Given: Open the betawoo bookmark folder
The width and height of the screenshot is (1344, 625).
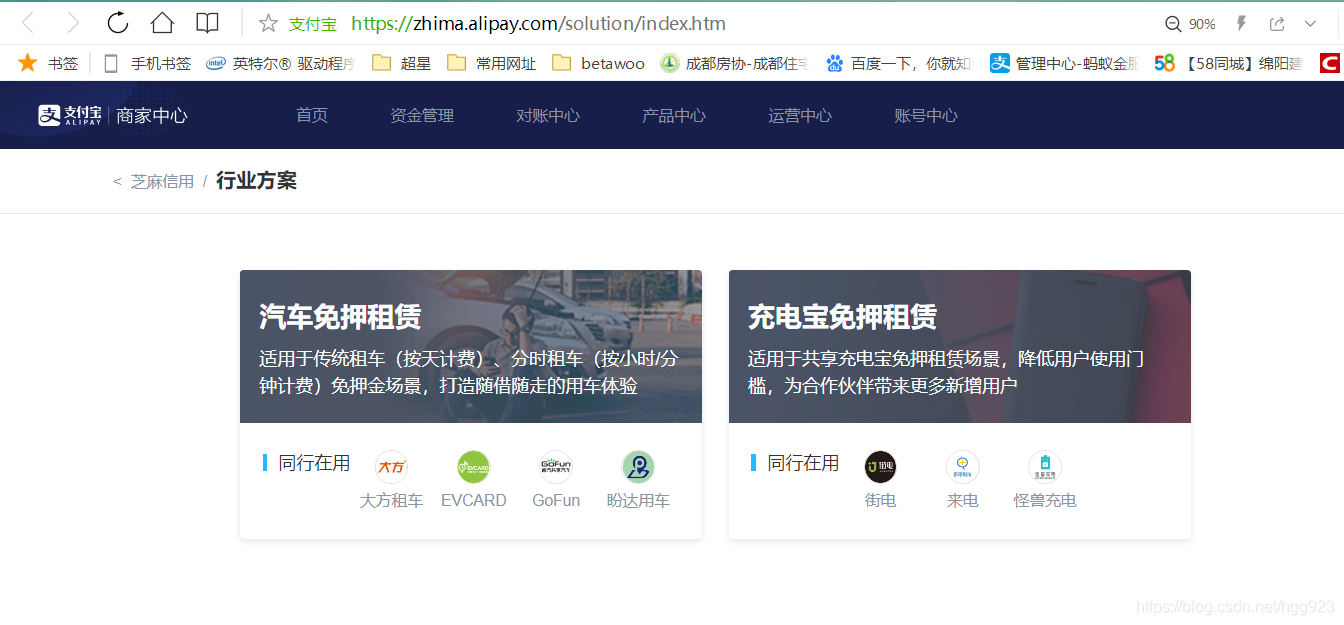Looking at the screenshot, I should [x=598, y=63].
